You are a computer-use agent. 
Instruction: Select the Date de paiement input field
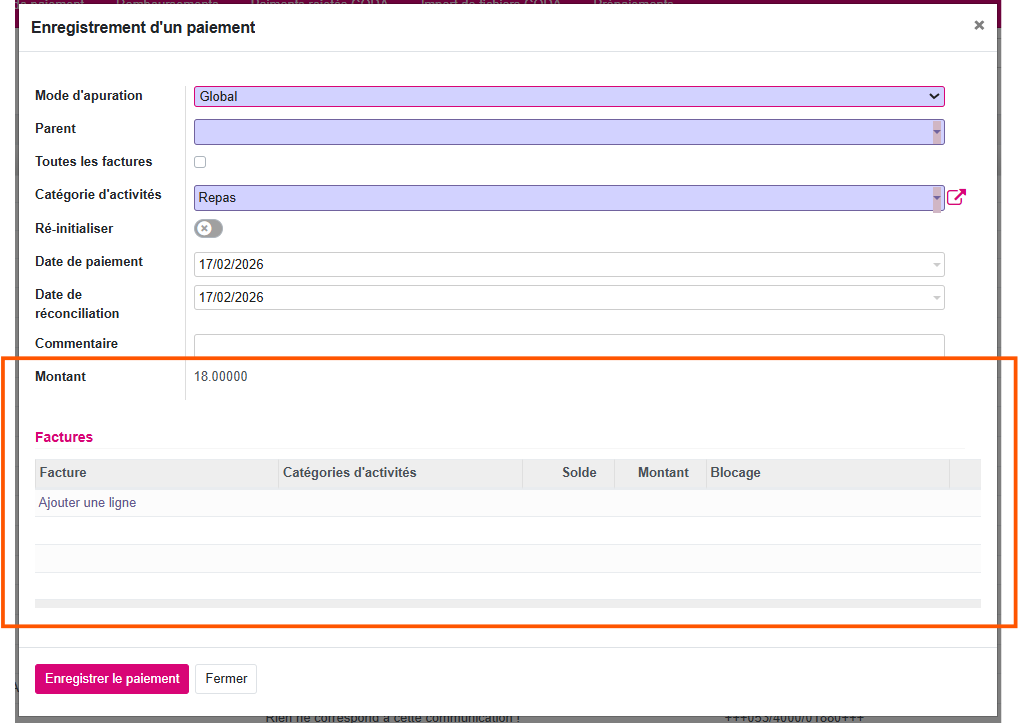pos(560,265)
